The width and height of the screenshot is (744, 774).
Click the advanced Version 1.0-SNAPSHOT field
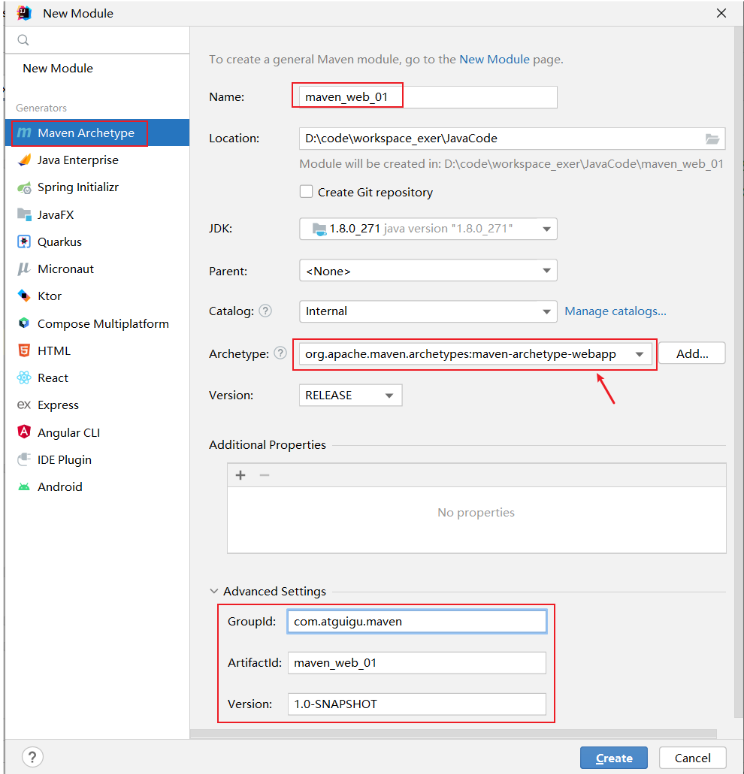coord(417,704)
